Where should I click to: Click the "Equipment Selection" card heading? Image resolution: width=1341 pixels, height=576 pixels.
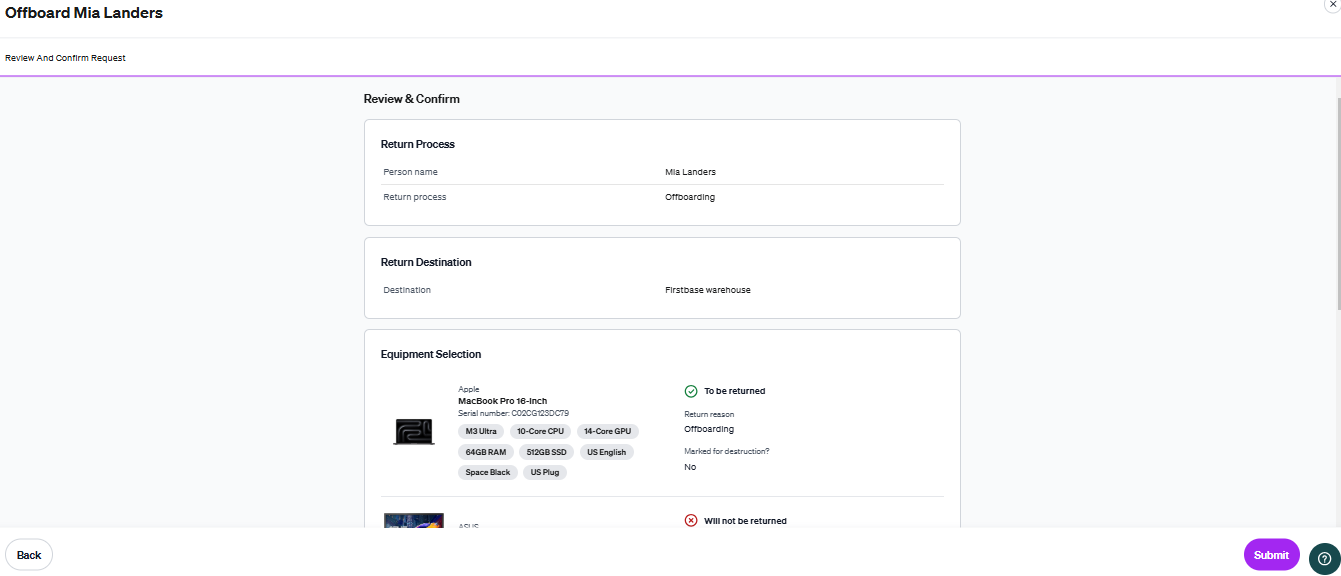(x=431, y=354)
